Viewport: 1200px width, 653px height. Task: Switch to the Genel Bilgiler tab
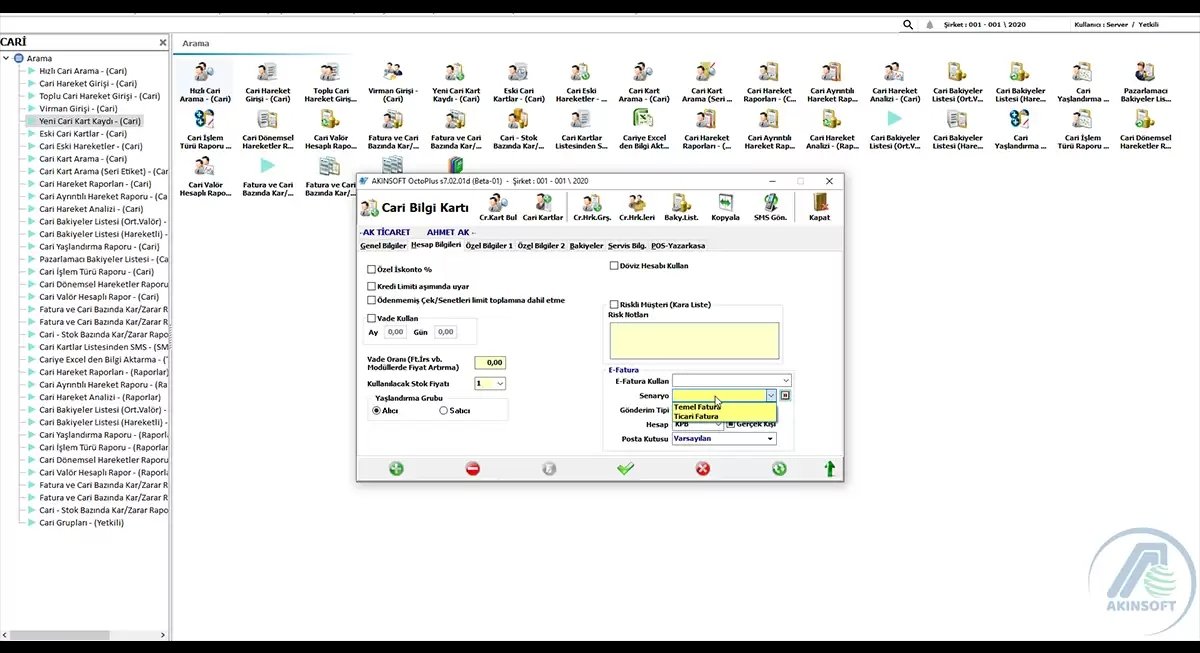point(383,245)
